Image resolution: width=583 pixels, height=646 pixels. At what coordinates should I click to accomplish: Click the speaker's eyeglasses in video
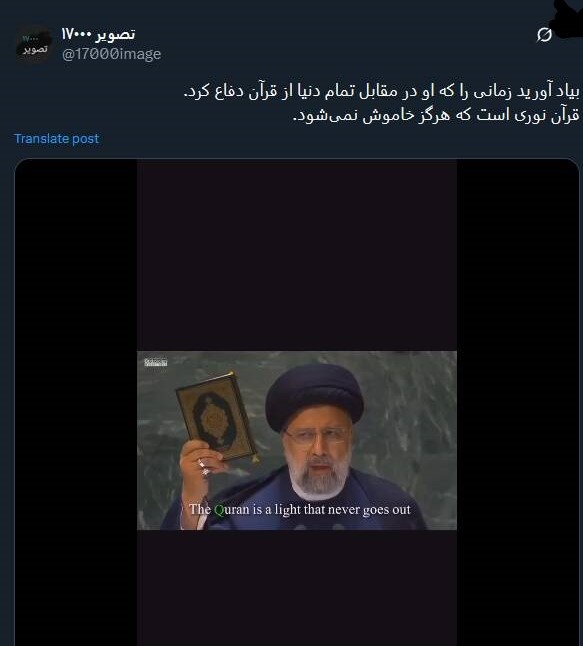coord(316,436)
